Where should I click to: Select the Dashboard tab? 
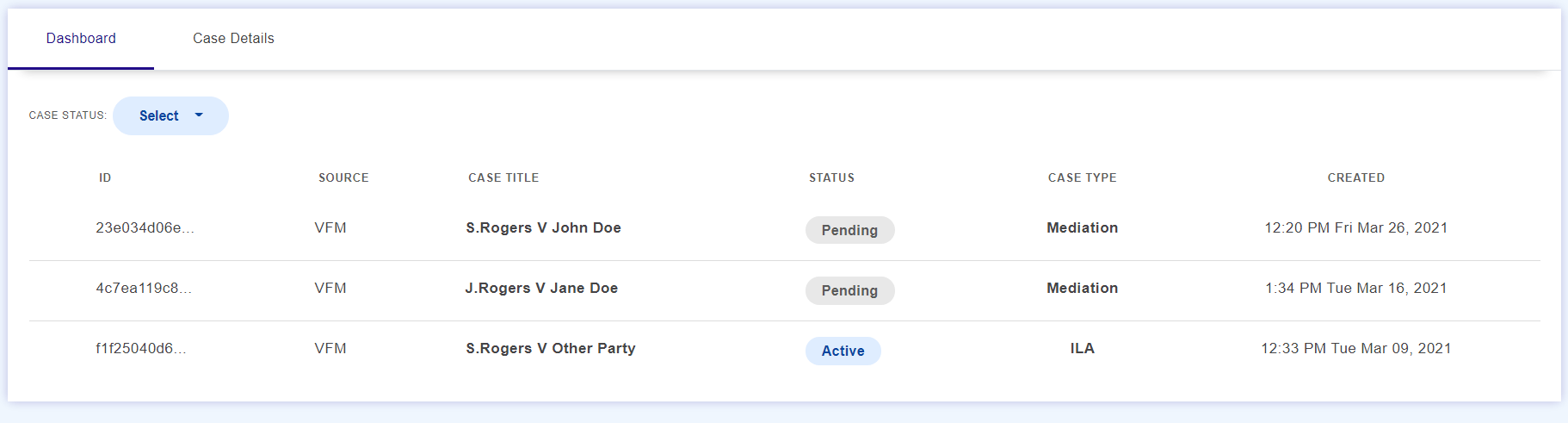click(x=81, y=39)
